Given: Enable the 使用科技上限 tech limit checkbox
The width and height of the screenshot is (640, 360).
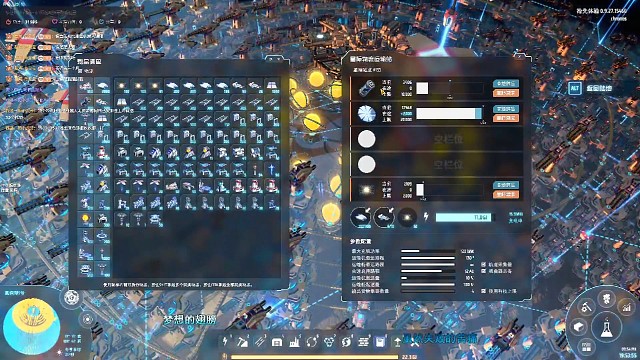Looking at the screenshot, I should (484, 291).
